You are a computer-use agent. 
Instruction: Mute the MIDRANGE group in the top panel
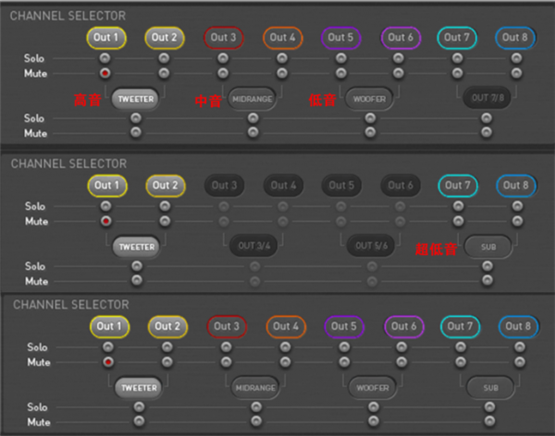click(x=253, y=132)
